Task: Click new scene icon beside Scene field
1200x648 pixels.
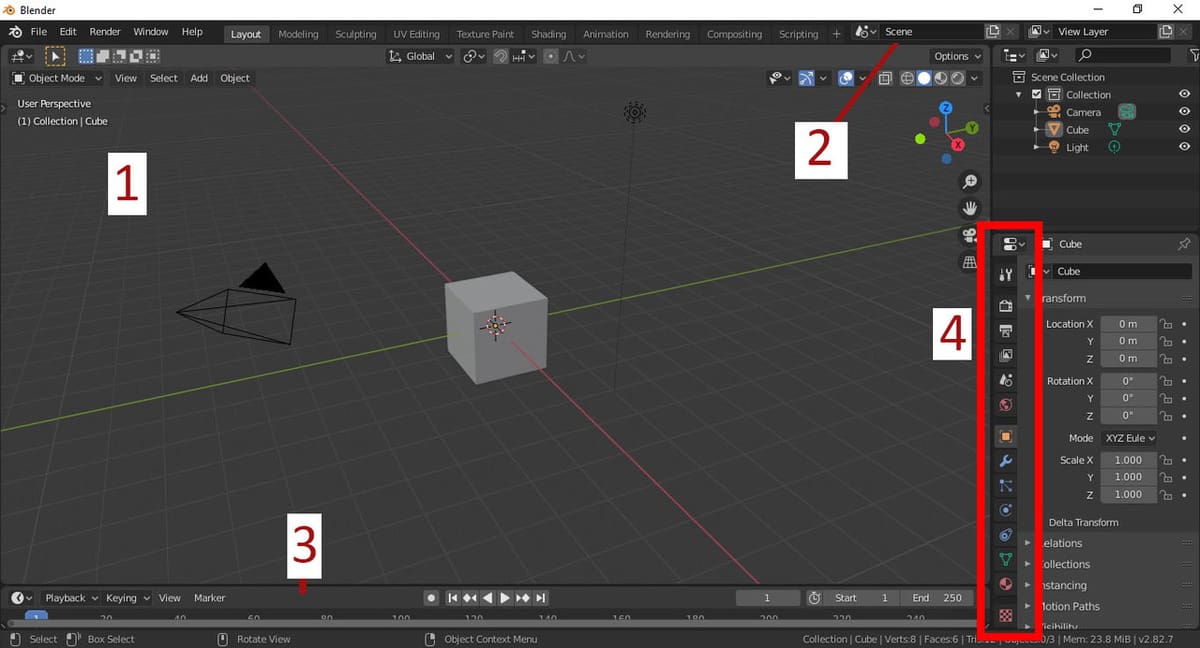Action: [993, 32]
